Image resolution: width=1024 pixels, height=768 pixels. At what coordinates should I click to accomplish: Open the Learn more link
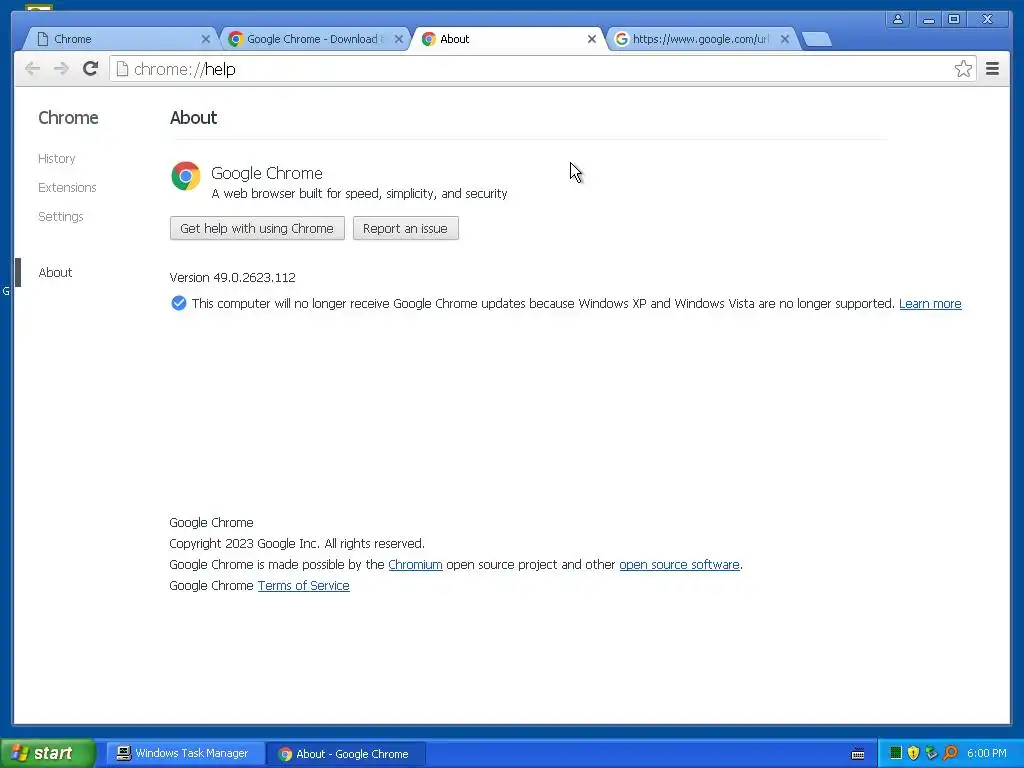[930, 304]
